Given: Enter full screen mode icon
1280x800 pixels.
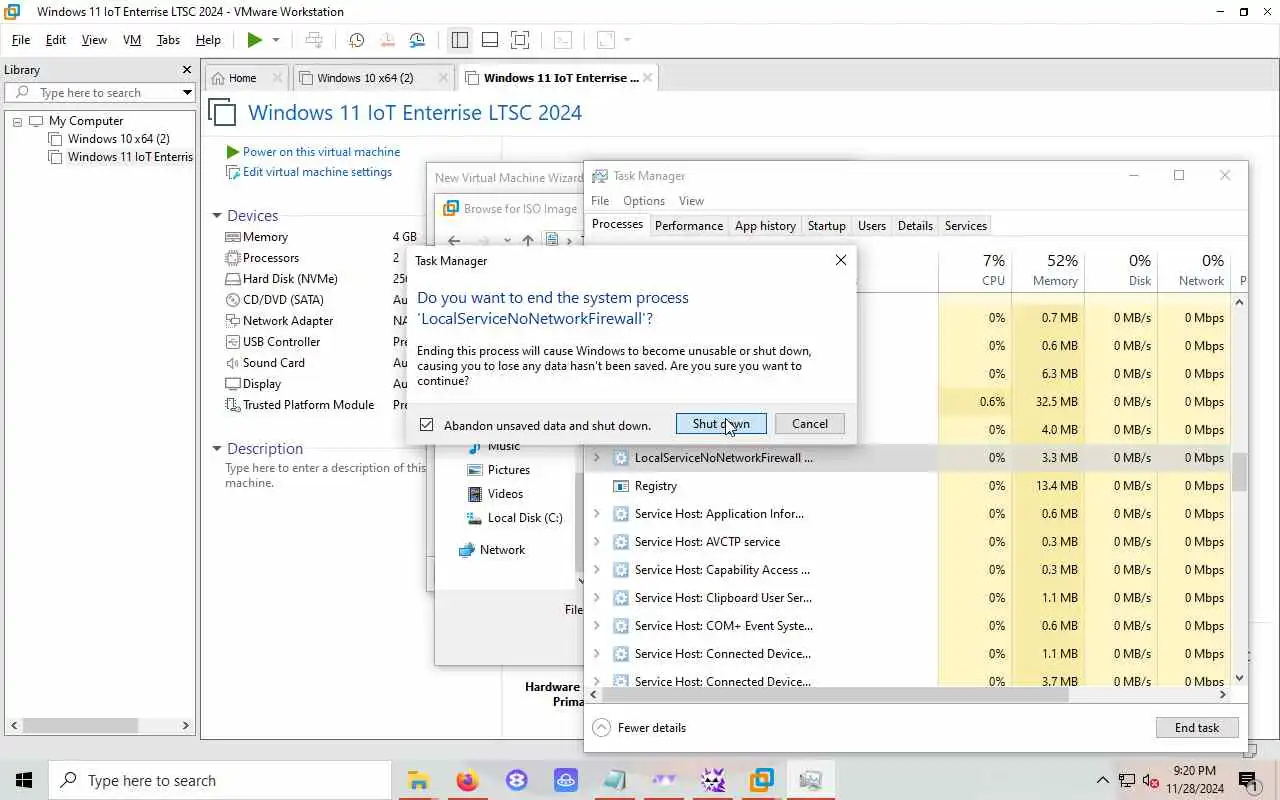Looking at the screenshot, I should (x=520, y=40).
